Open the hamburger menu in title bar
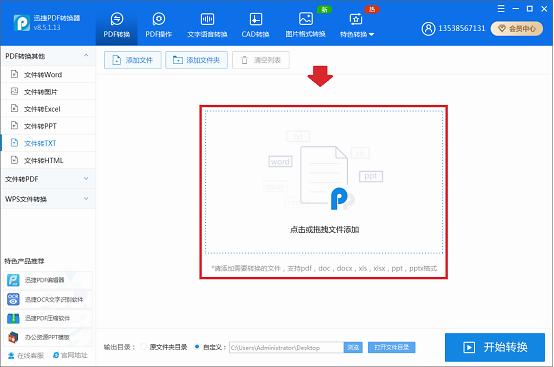The width and height of the screenshot is (554, 367). coord(501,9)
